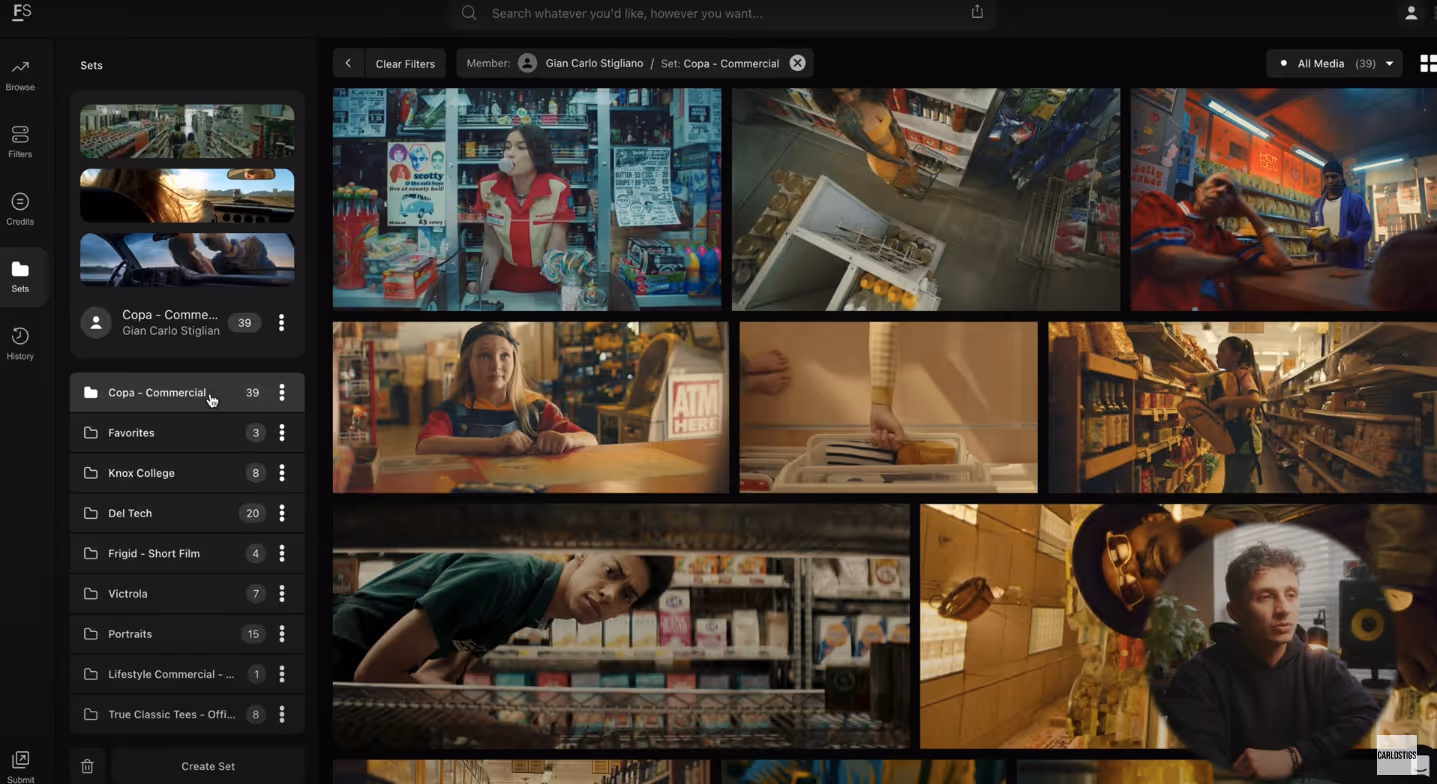The width and height of the screenshot is (1437, 784).
Task: Open the hand reaching into basket image
Action: click(888, 407)
